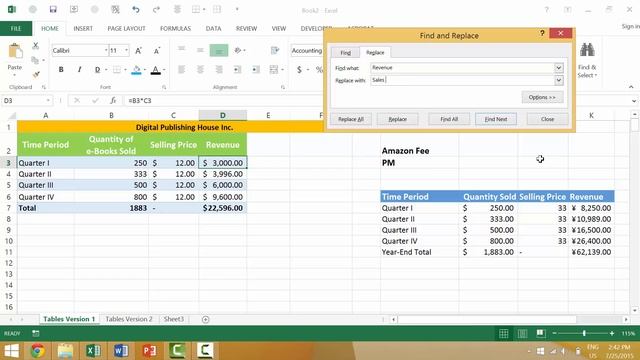640x360 pixels.
Task: Click the zoom in plus button
Action: tap(611, 333)
